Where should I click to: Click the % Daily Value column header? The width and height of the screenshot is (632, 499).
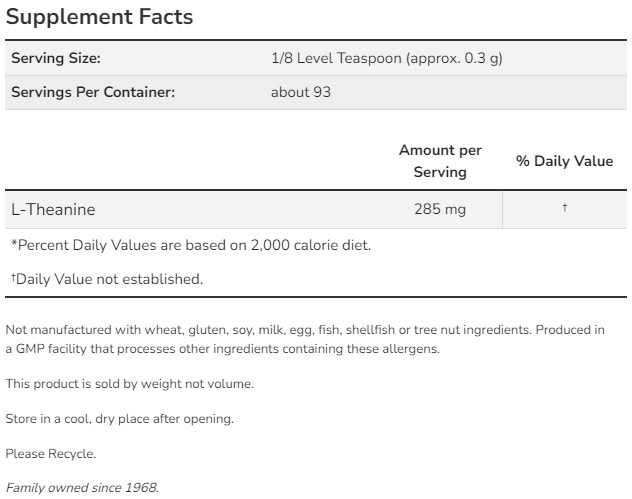564,161
